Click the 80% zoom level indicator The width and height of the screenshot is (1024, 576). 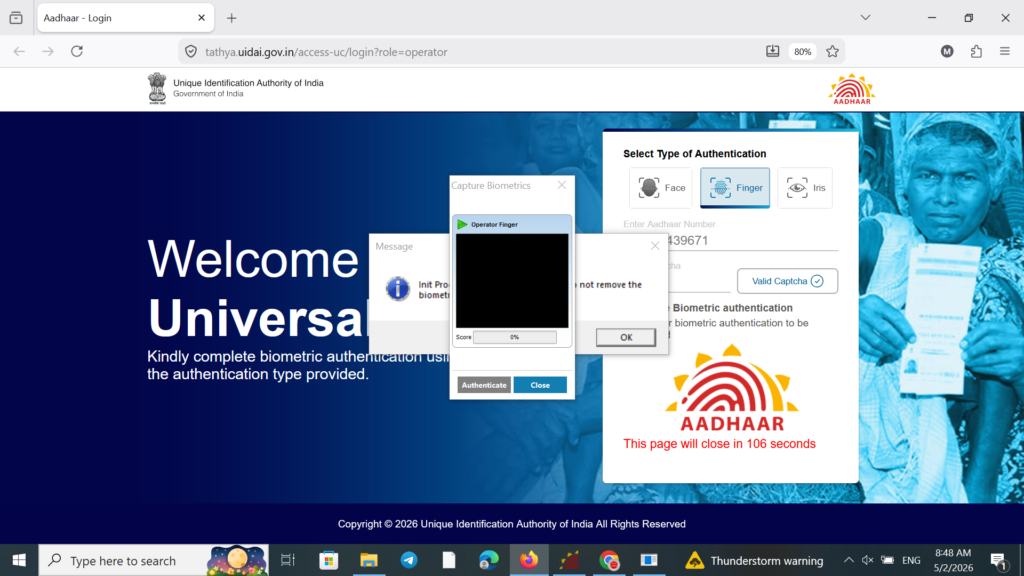[803, 52]
